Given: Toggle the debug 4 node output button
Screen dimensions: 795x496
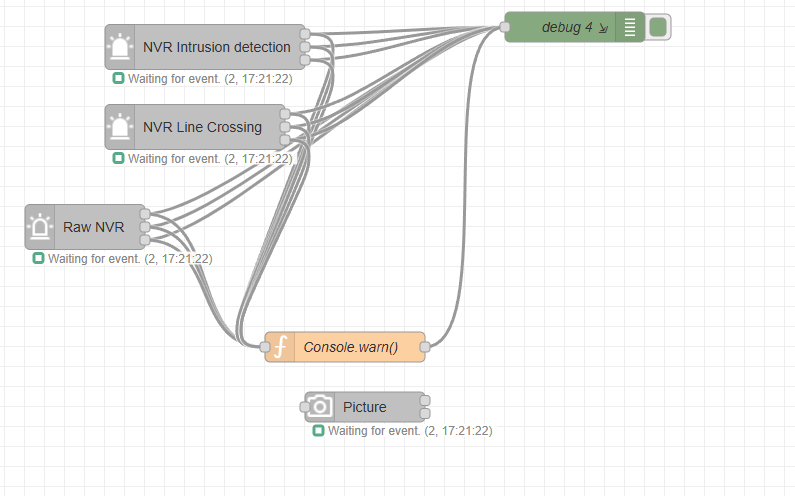Looking at the screenshot, I should pyautogui.click(x=657, y=27).
